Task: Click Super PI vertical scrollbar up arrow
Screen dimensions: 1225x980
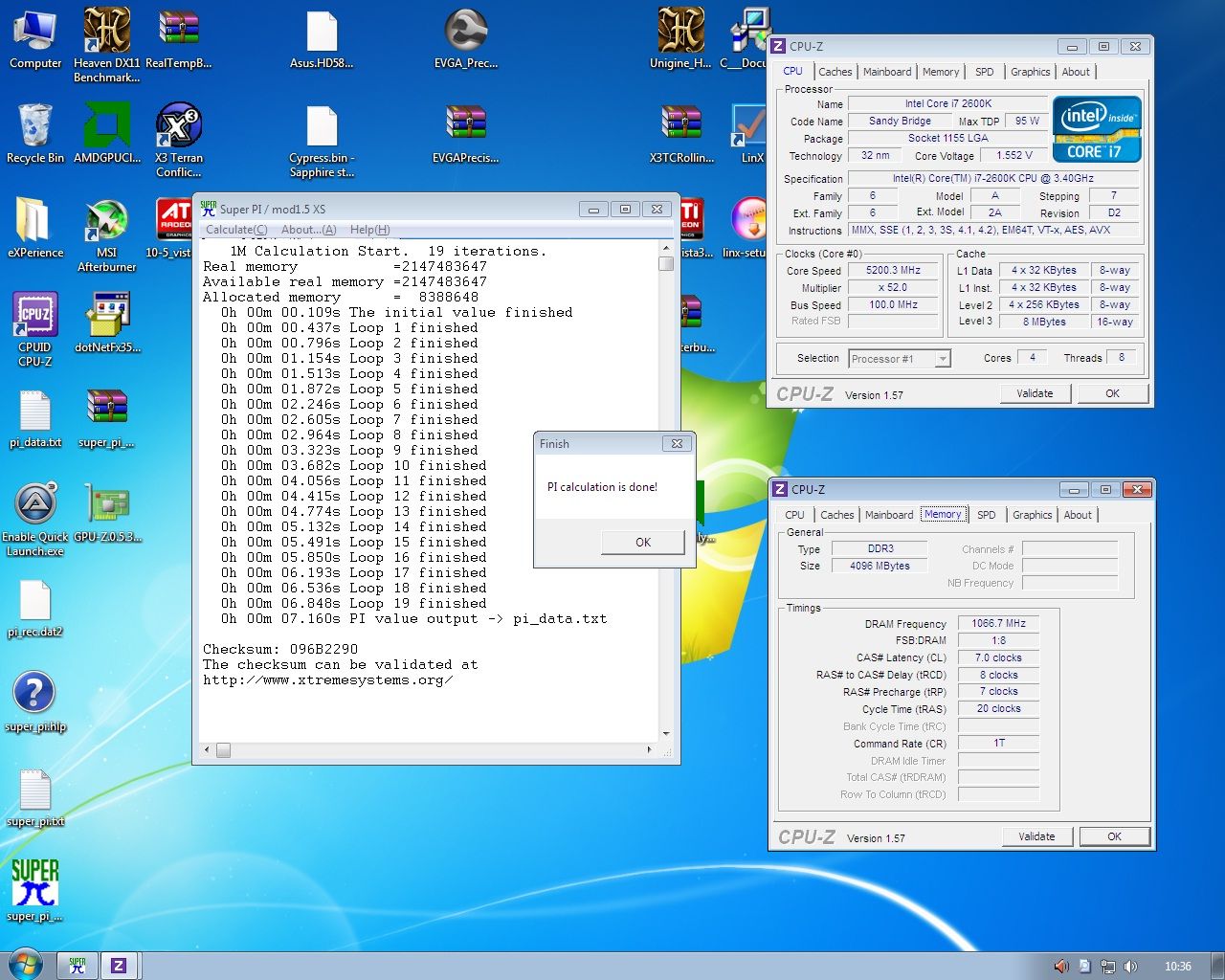Action: pos(666,248)
